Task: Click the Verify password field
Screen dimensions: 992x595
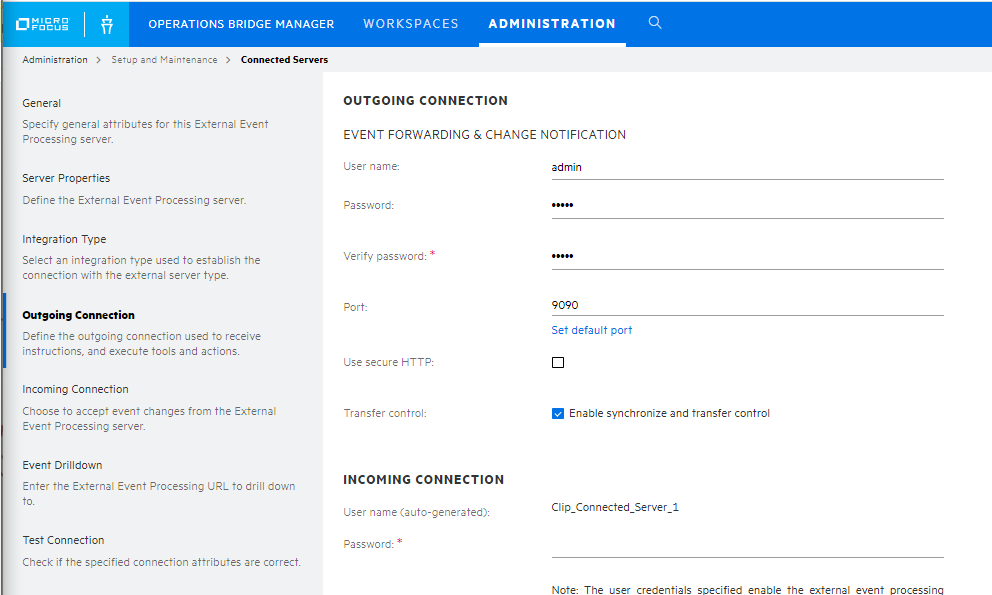Action: [x=747, y=257]
